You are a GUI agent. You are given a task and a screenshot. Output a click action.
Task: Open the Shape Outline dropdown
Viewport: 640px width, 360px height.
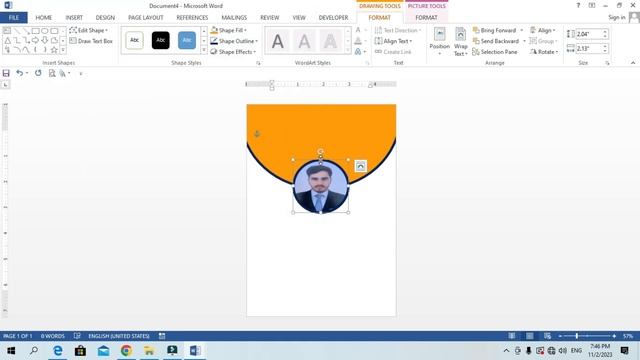click(x=234, y=41)
